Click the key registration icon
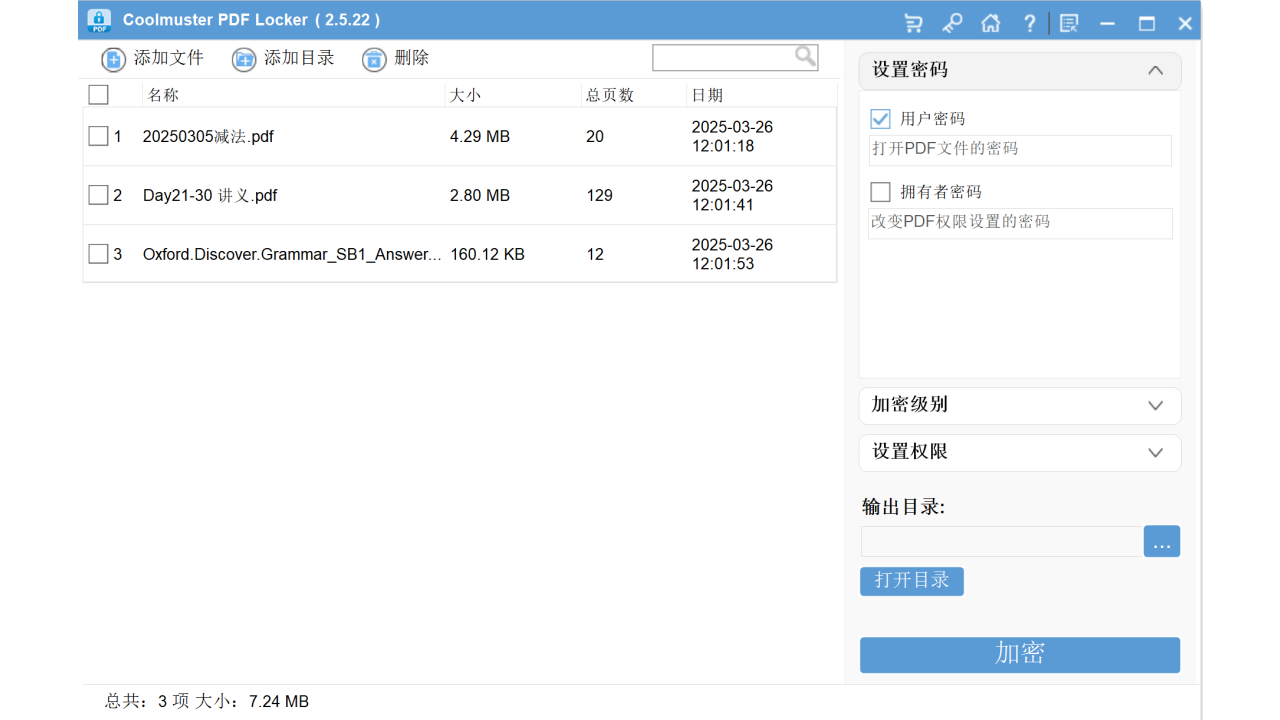The height and width of the screenshot is (720, 1280). point(952,22)
